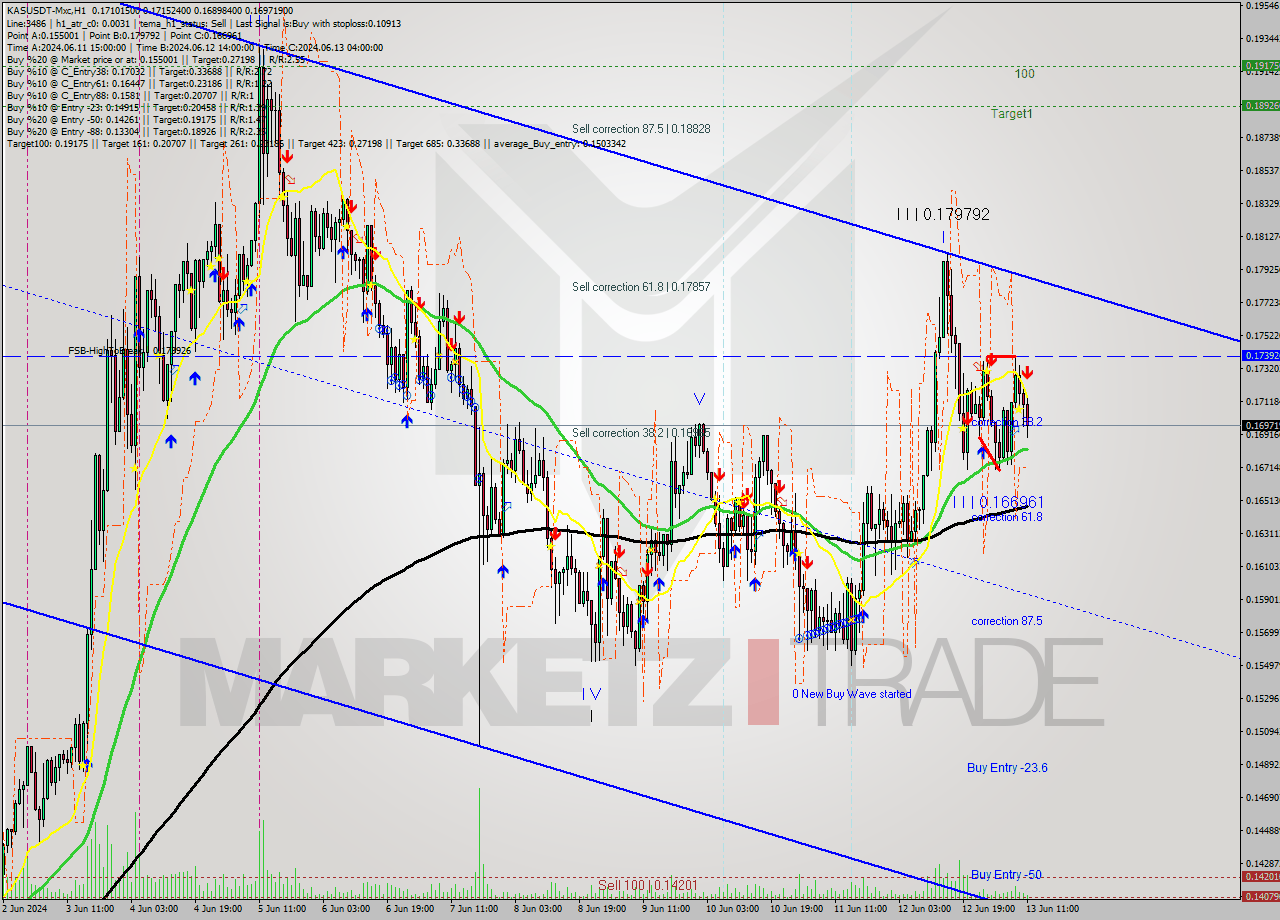Click red 0.14201 price axis tag
1280x920 pixels.
(x=1261, y=878)
